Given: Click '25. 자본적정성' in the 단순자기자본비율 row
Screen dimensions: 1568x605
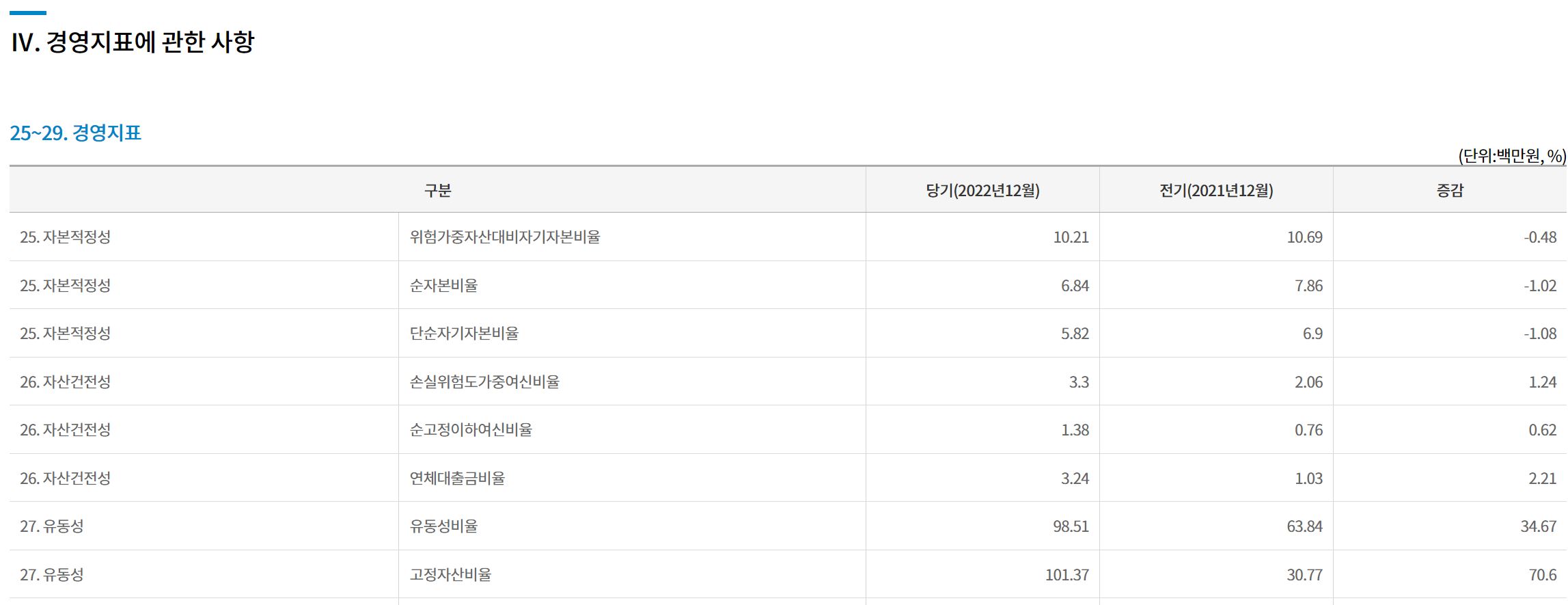Looking at the screenshot, I should point(66,333).
